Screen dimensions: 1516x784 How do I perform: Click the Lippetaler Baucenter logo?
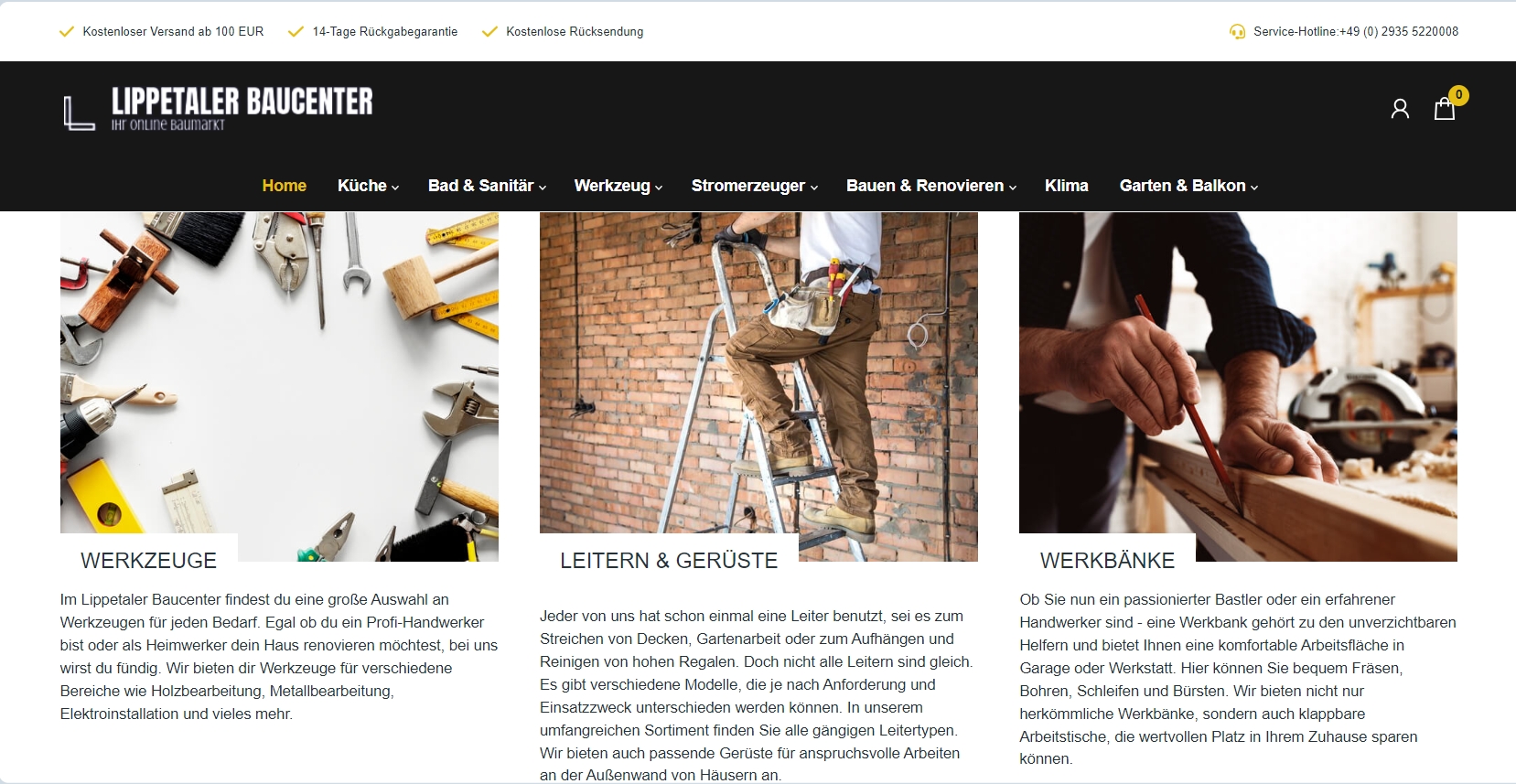coord(218,109)
